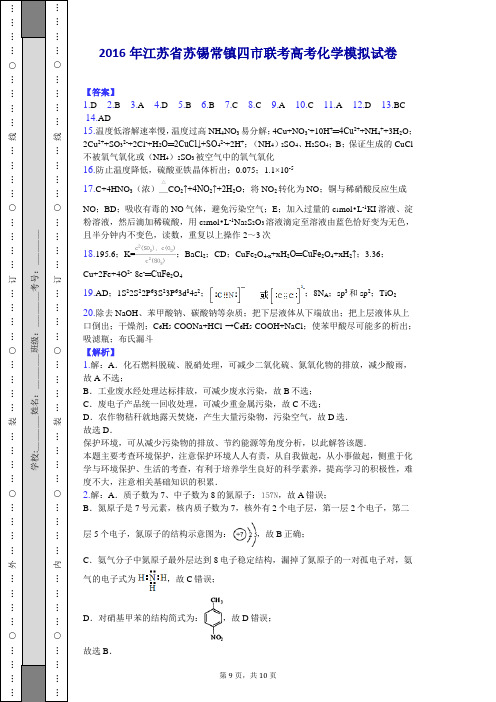Click answer entry 13.BC

pos(393,105)
